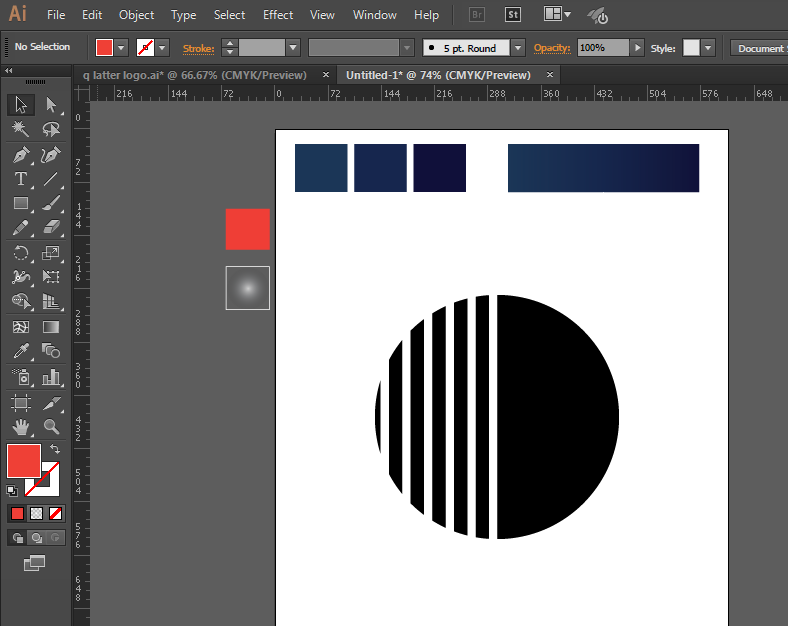Choose the Hand tool
The height and width of the screenshot is (626, 788).
coord(20,427)
